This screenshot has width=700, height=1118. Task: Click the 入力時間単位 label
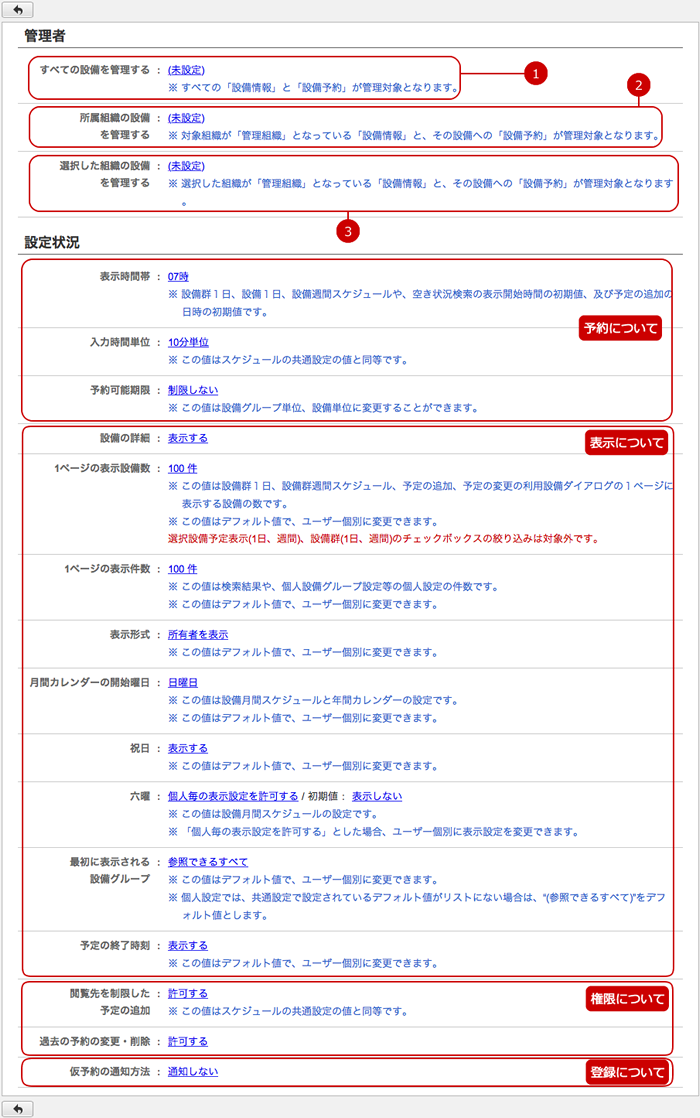[x=120, y=342]
